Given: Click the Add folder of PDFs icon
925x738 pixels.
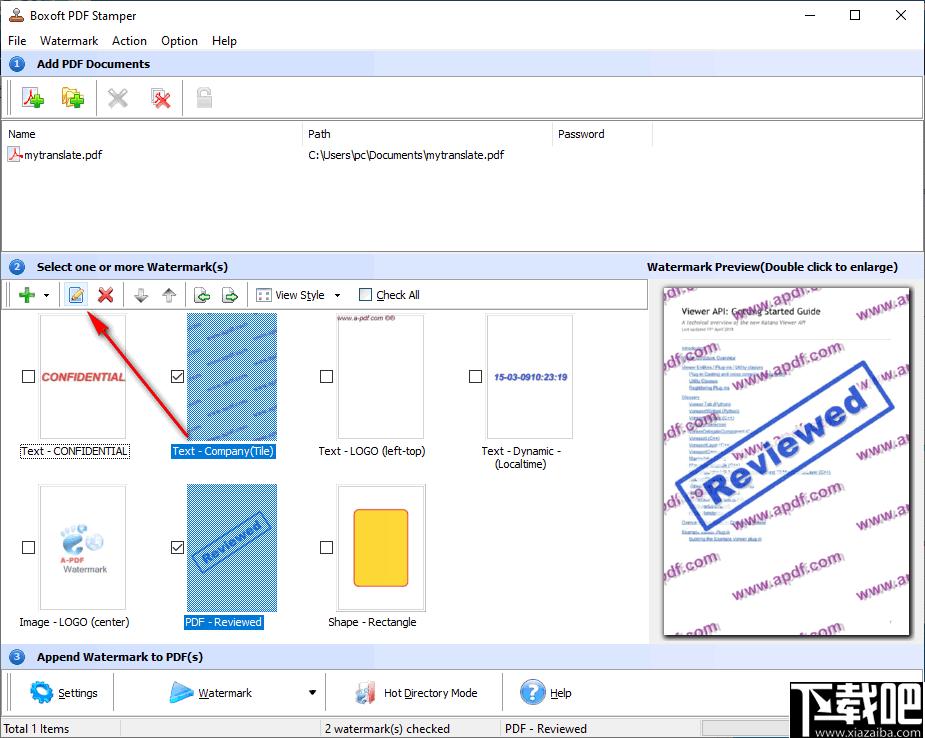Looking at the screenshot, I should tap(73, 97).
